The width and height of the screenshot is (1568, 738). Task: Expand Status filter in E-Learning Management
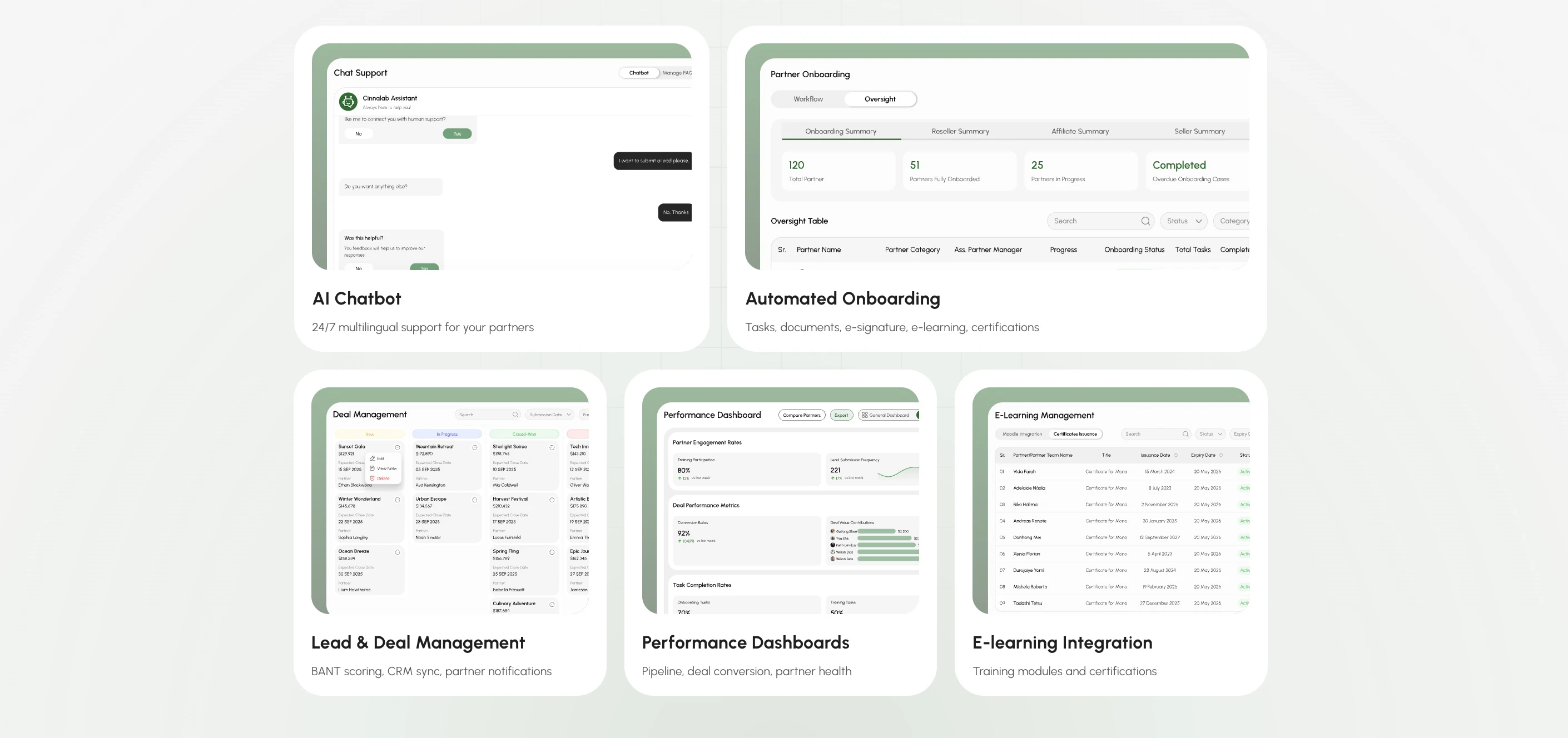click(1210, 435)
